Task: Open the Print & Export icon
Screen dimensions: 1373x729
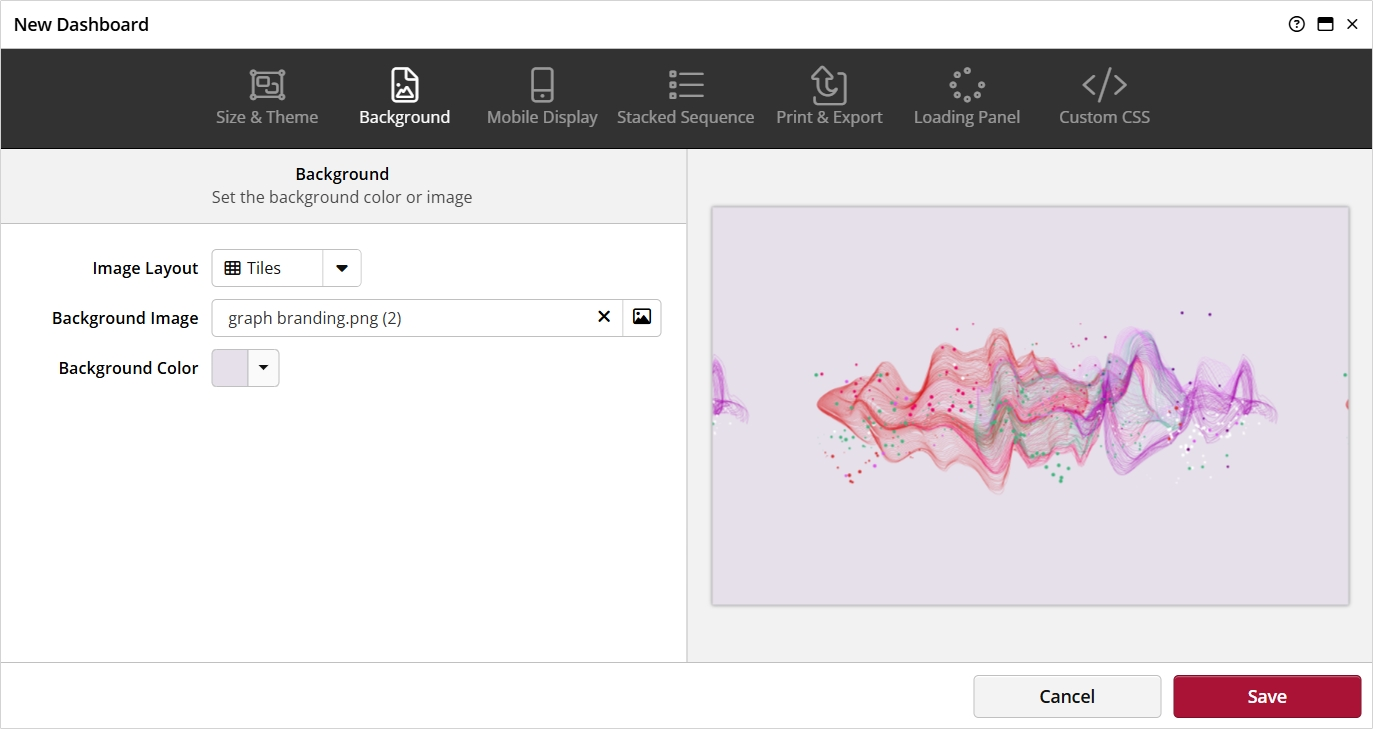Action: point(829,85)
